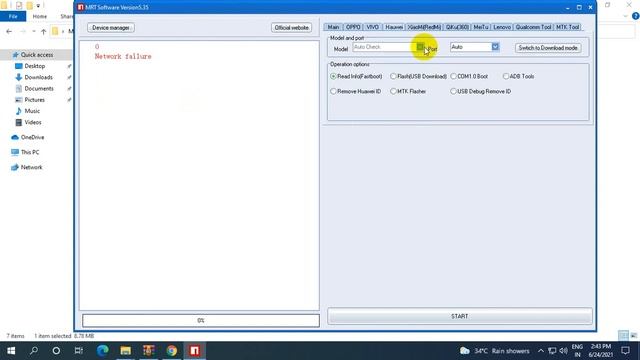This screenshot has height=360, width=640.
Task: Open Videos in Explorer sidebar
Action: 33,122
